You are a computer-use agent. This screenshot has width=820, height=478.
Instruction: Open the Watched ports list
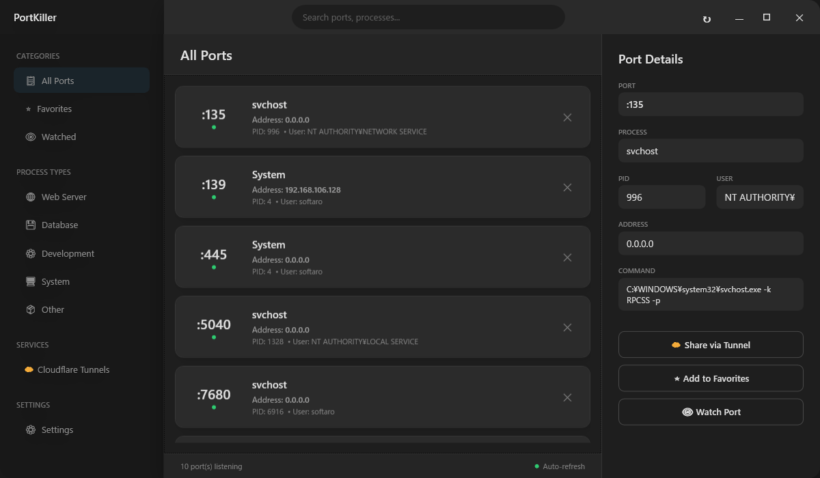58,137
